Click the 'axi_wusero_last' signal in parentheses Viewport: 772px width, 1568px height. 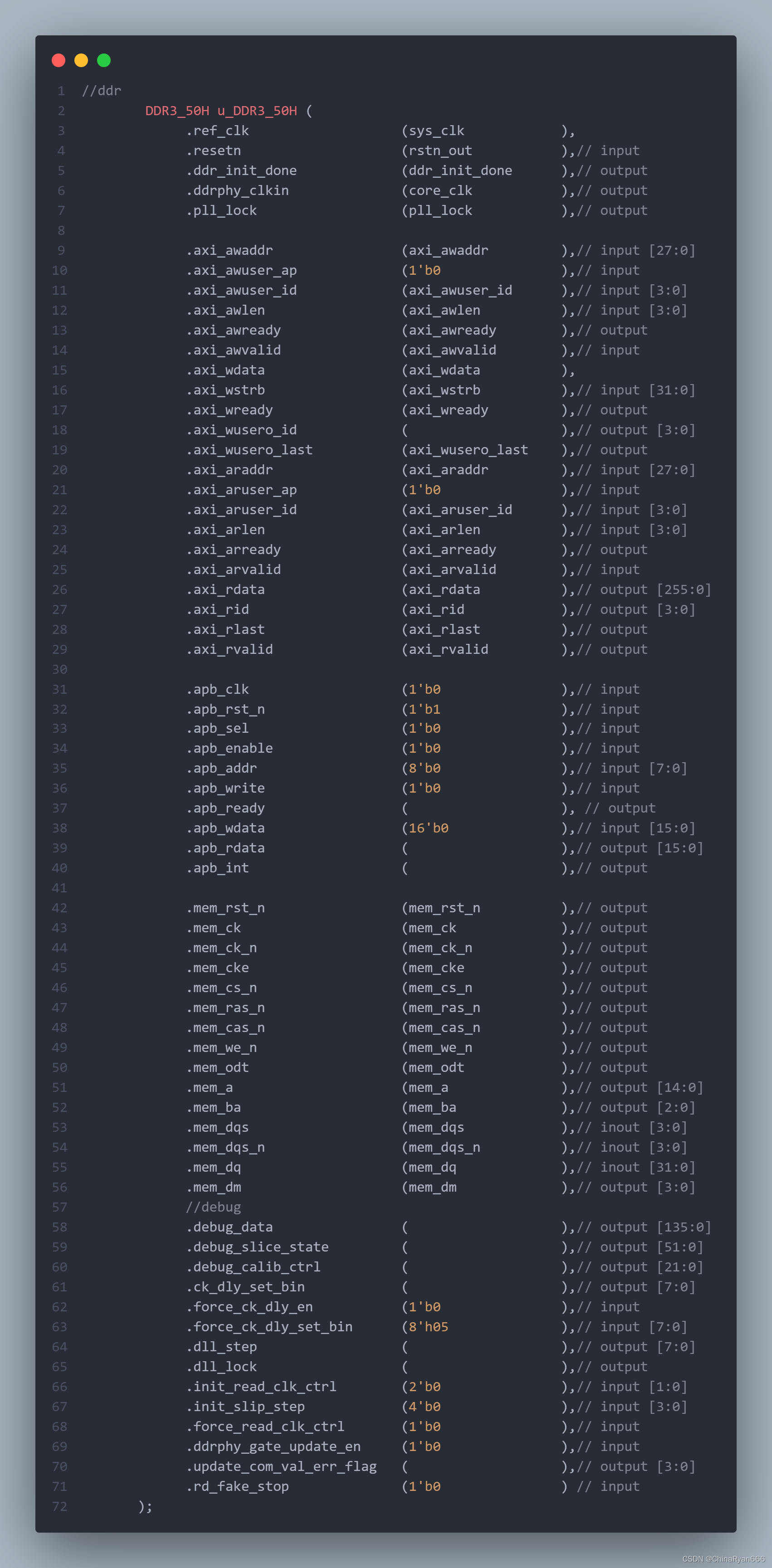(x=468, y=450)
